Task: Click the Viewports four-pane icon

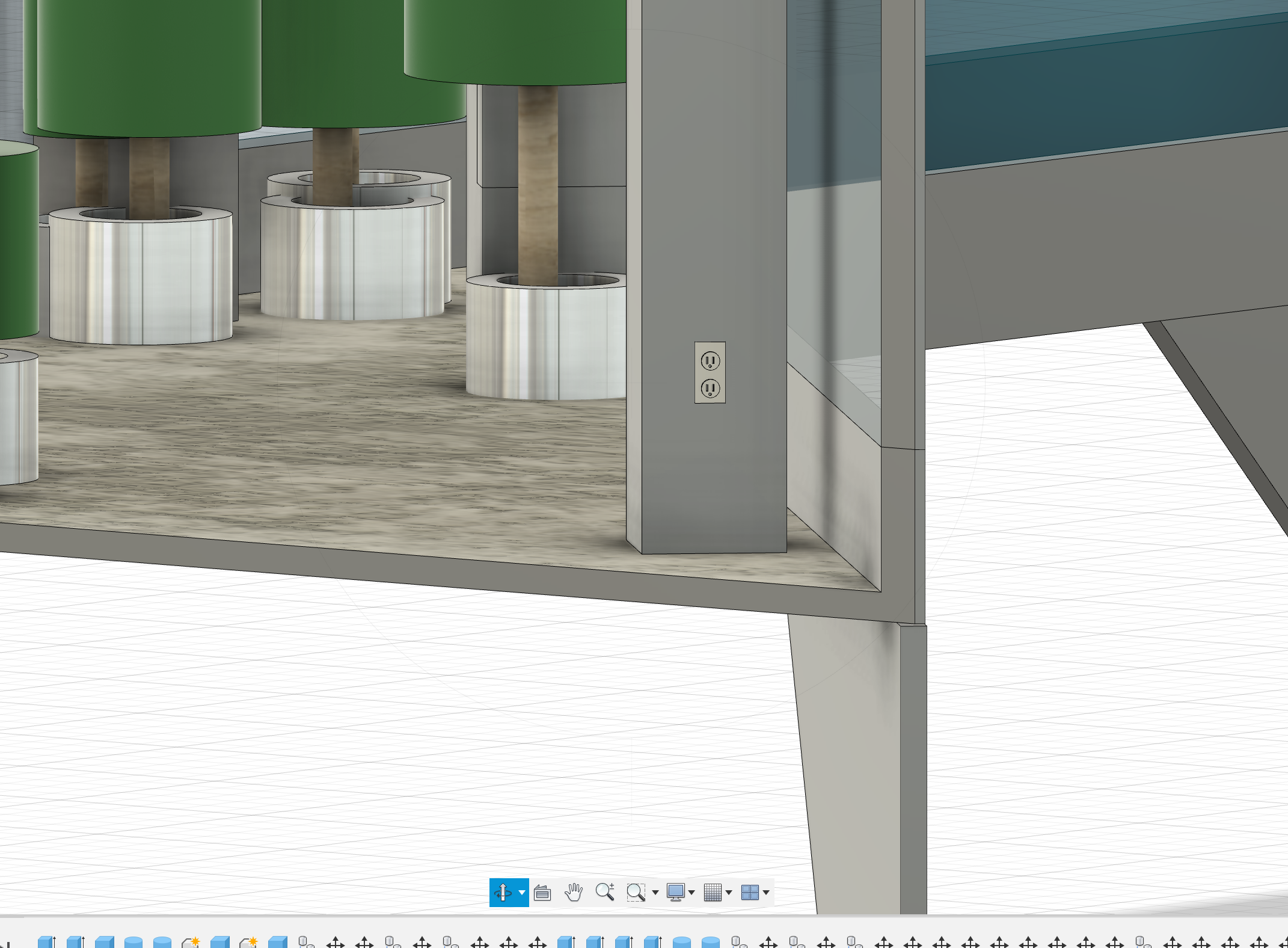Action: pyautogui.click(x=750, y=893)
